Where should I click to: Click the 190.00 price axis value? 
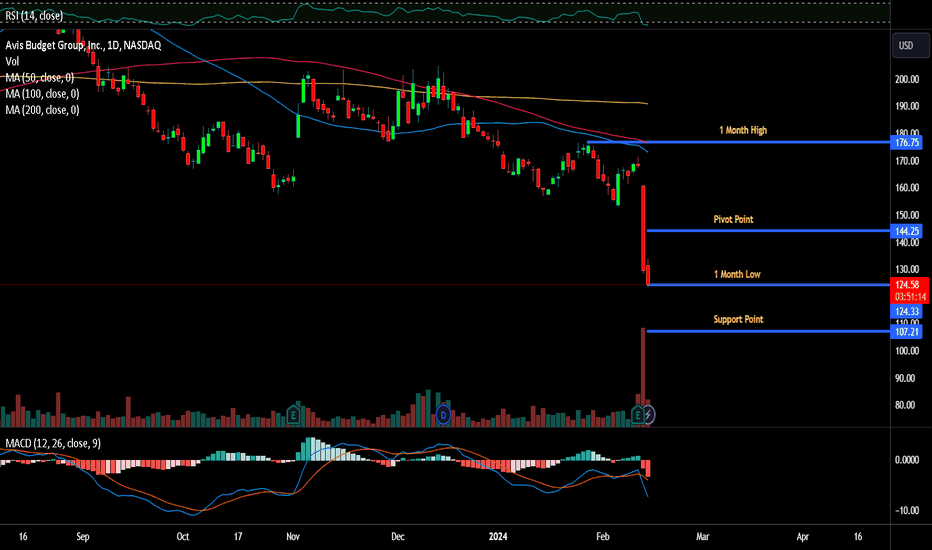click(x=907, y=106)
